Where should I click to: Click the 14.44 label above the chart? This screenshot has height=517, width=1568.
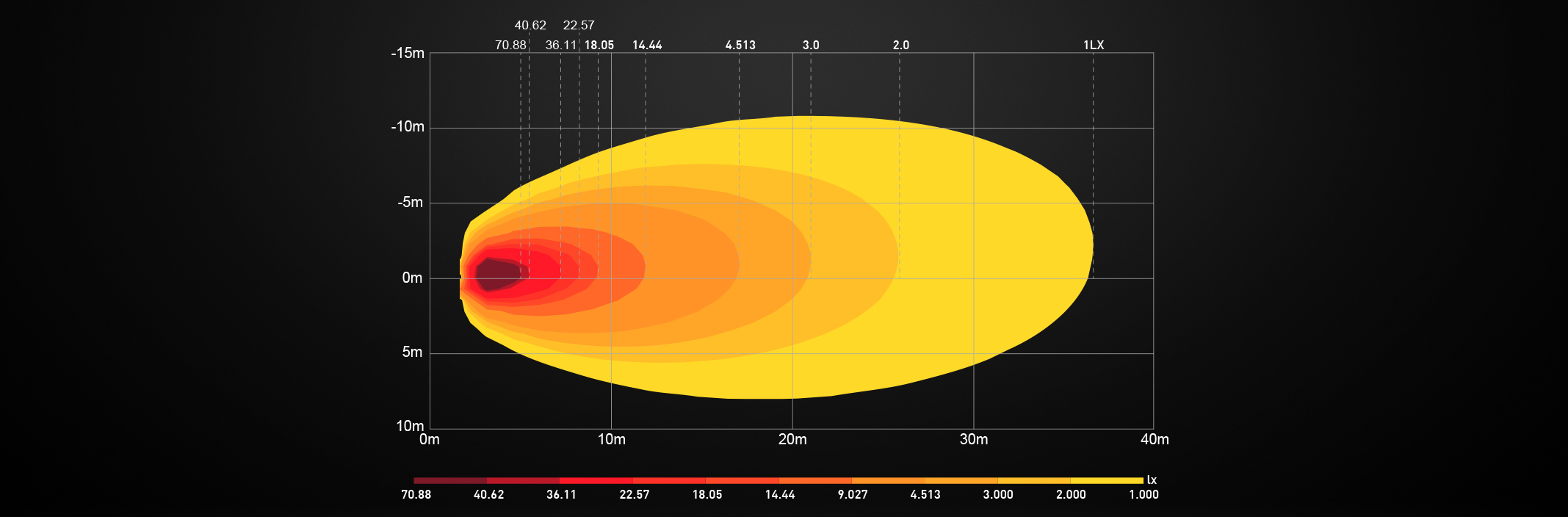[x=647, y=45]
